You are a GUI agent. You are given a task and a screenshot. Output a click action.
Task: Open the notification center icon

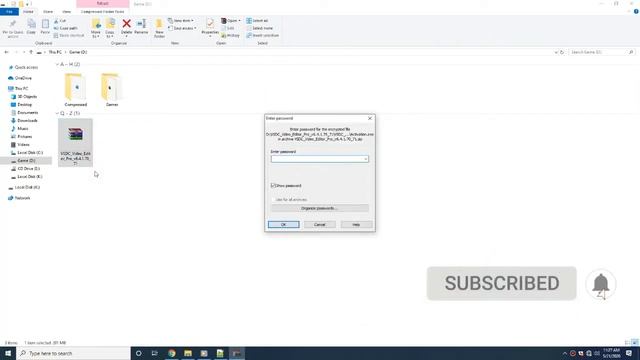click(x=629, y=353)
